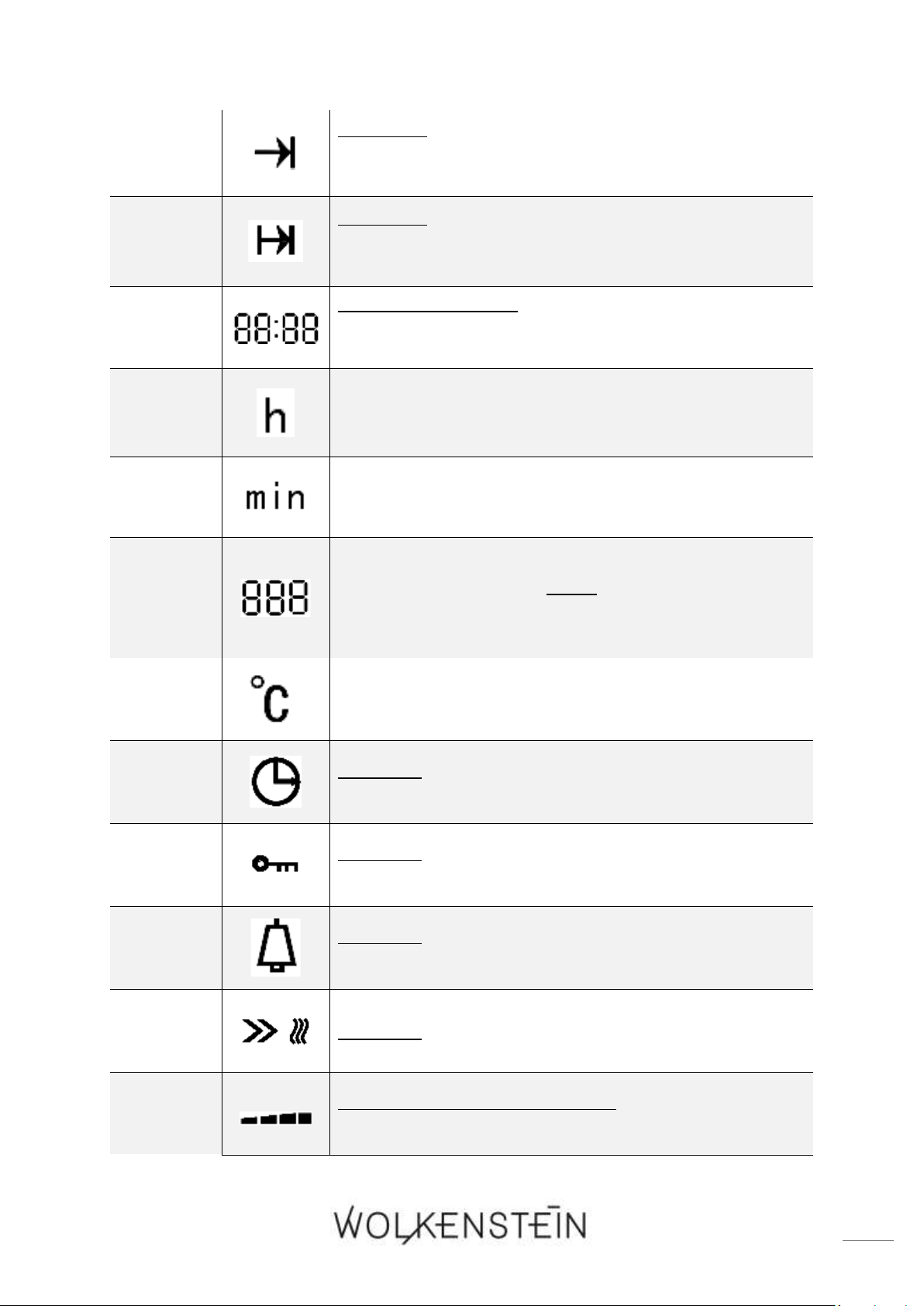Image resolution: width=924 pixels, height=1306 pixels.
Task: Click the Wolkenstein logo at page bottom
Action: (460, 1226)
